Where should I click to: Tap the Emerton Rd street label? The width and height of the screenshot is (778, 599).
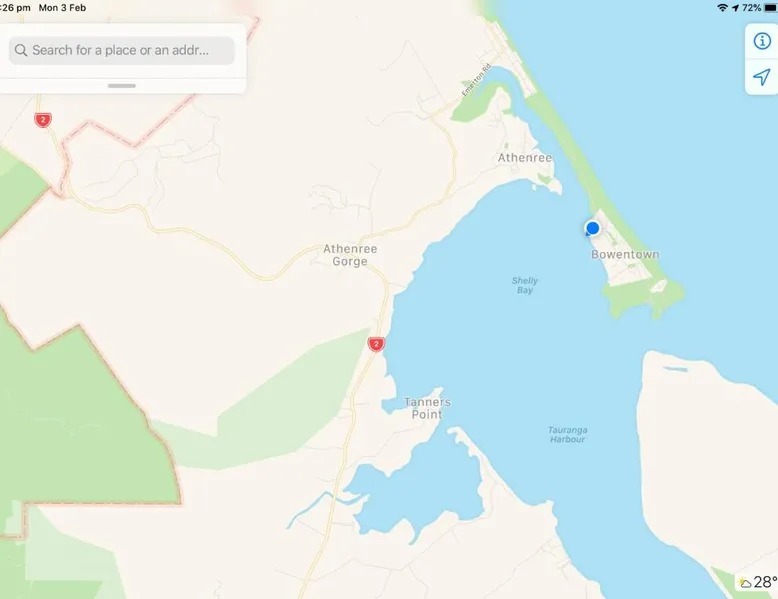click(x=476, y=80)
